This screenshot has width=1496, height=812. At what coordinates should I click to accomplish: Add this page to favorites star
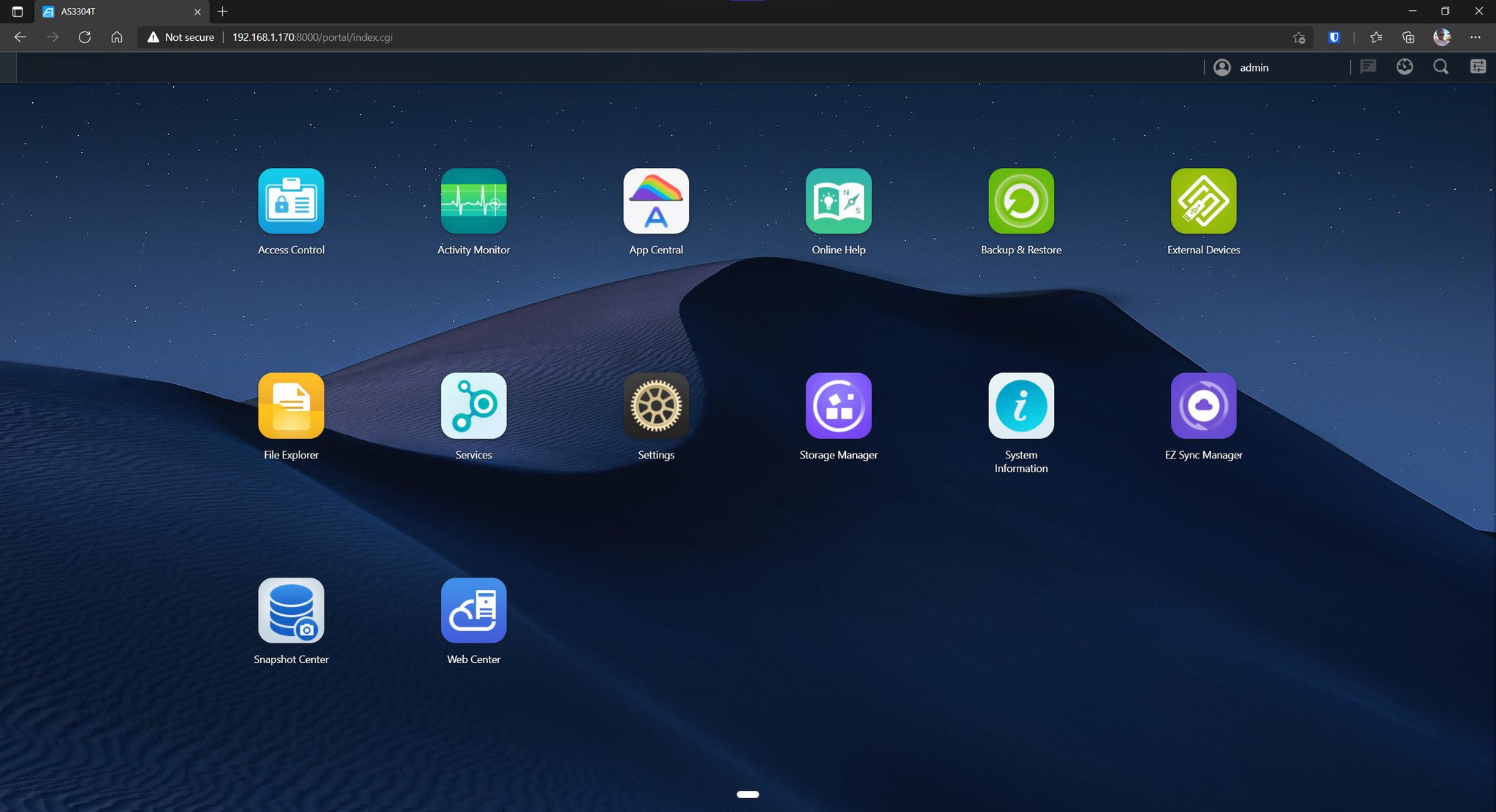[x=1299, y=37]
